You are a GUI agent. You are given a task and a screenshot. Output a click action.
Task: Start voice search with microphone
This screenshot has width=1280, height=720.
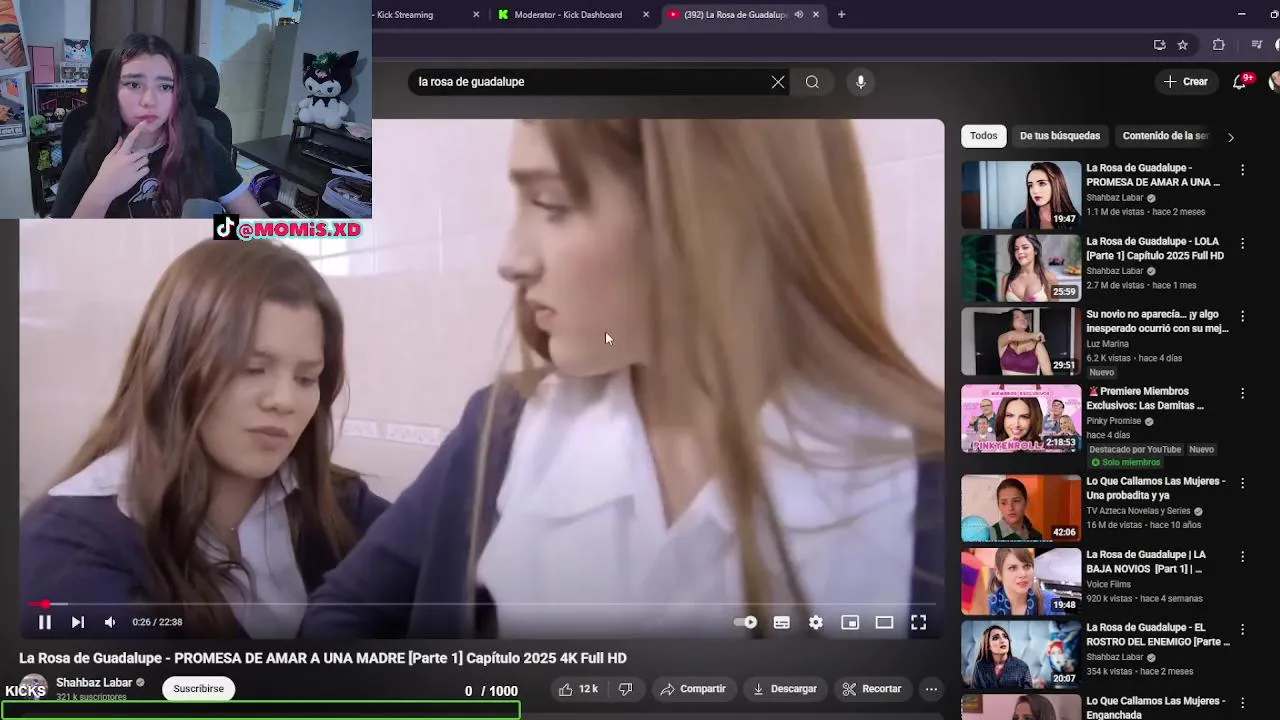pos(860,82)
